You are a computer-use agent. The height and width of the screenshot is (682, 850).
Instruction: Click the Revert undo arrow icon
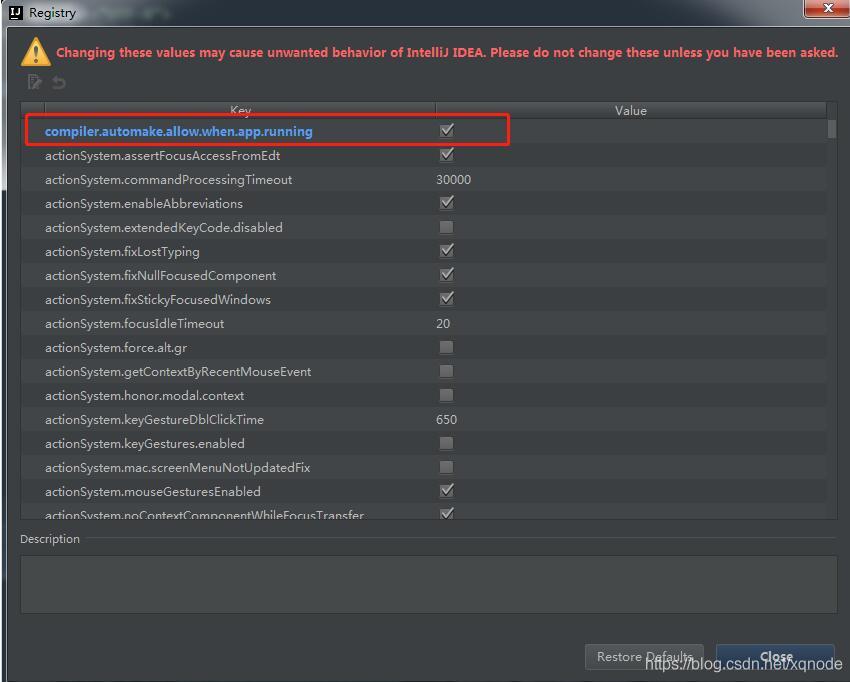point(59,83)
